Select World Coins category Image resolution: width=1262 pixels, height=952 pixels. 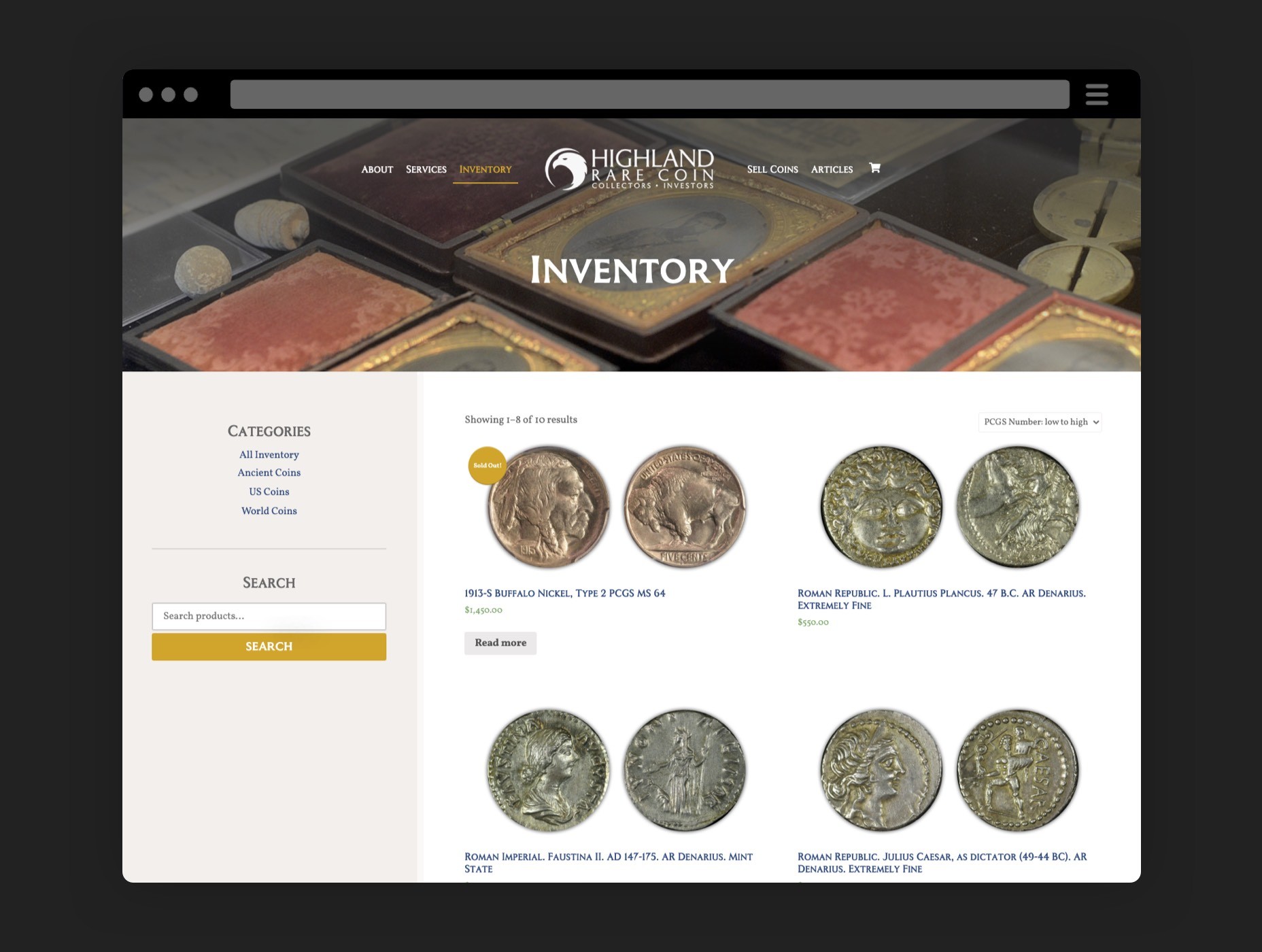(x=269, y=511)
